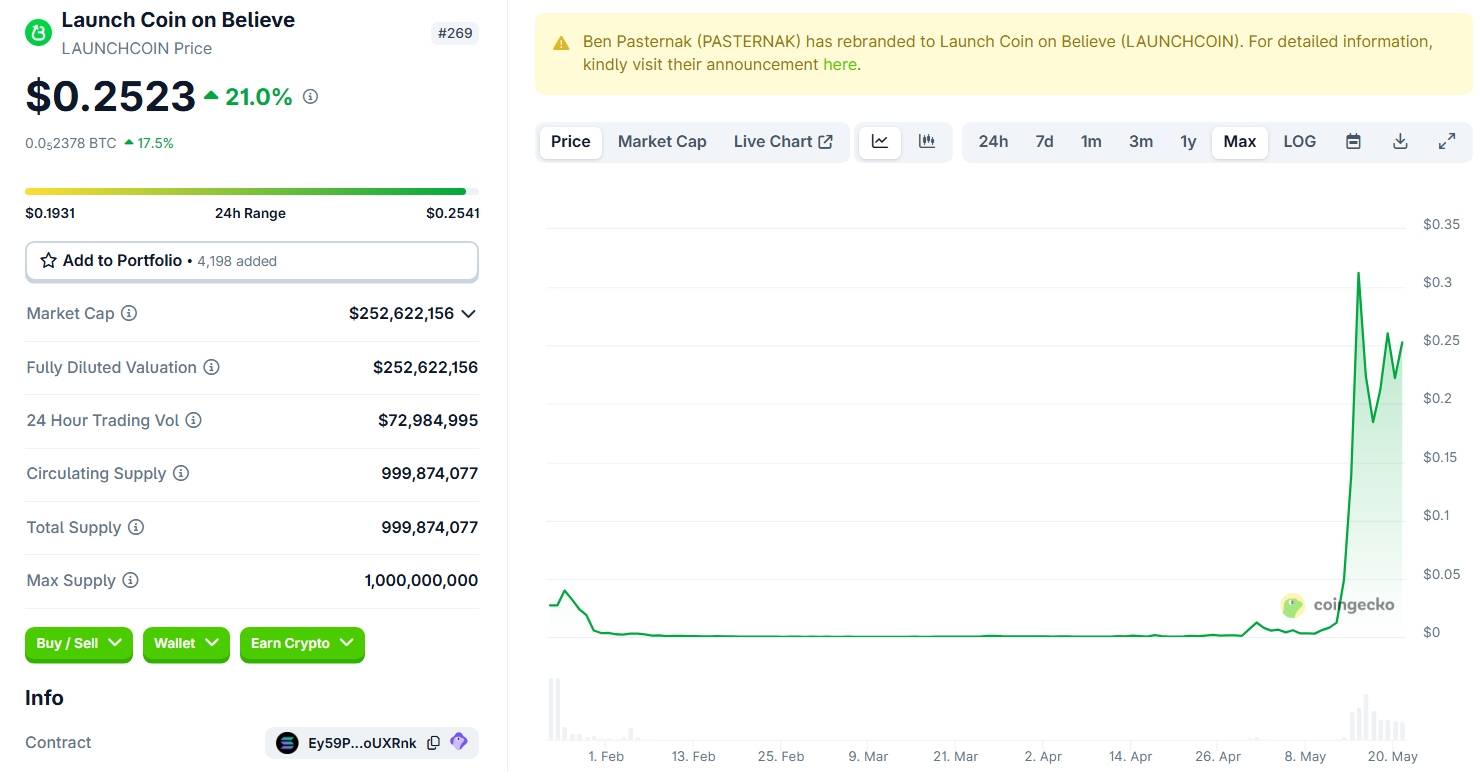Click 24 Hour Trading Vol info icon

tap(193, 420)
